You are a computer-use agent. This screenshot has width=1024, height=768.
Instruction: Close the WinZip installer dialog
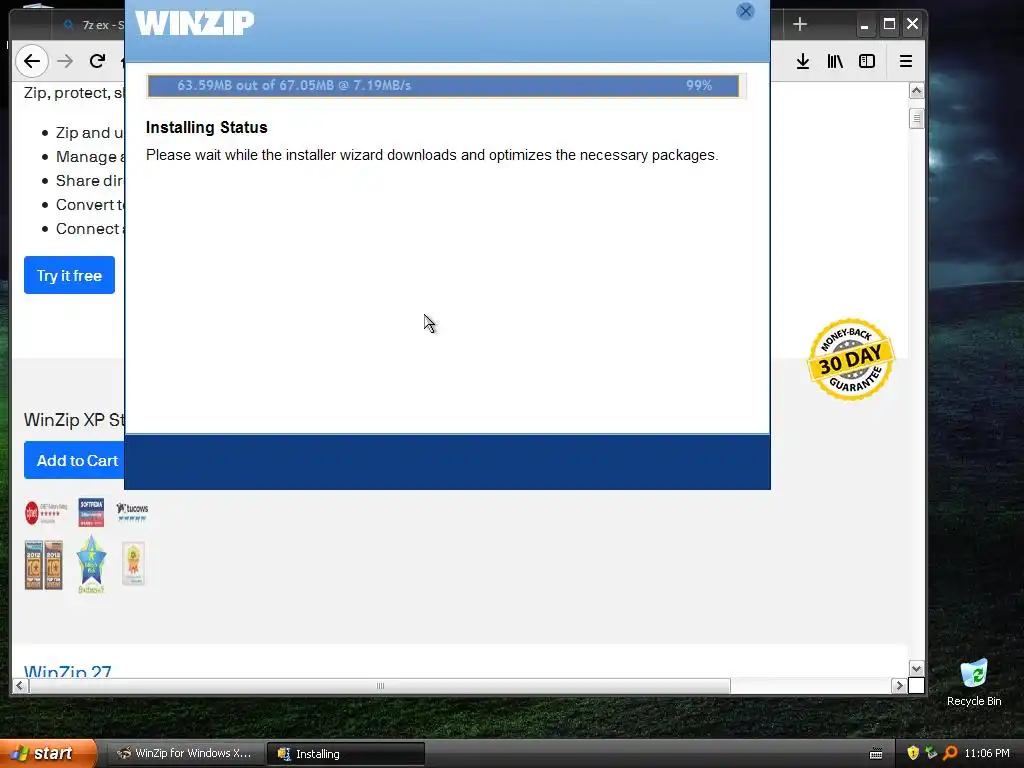(745, 11)
